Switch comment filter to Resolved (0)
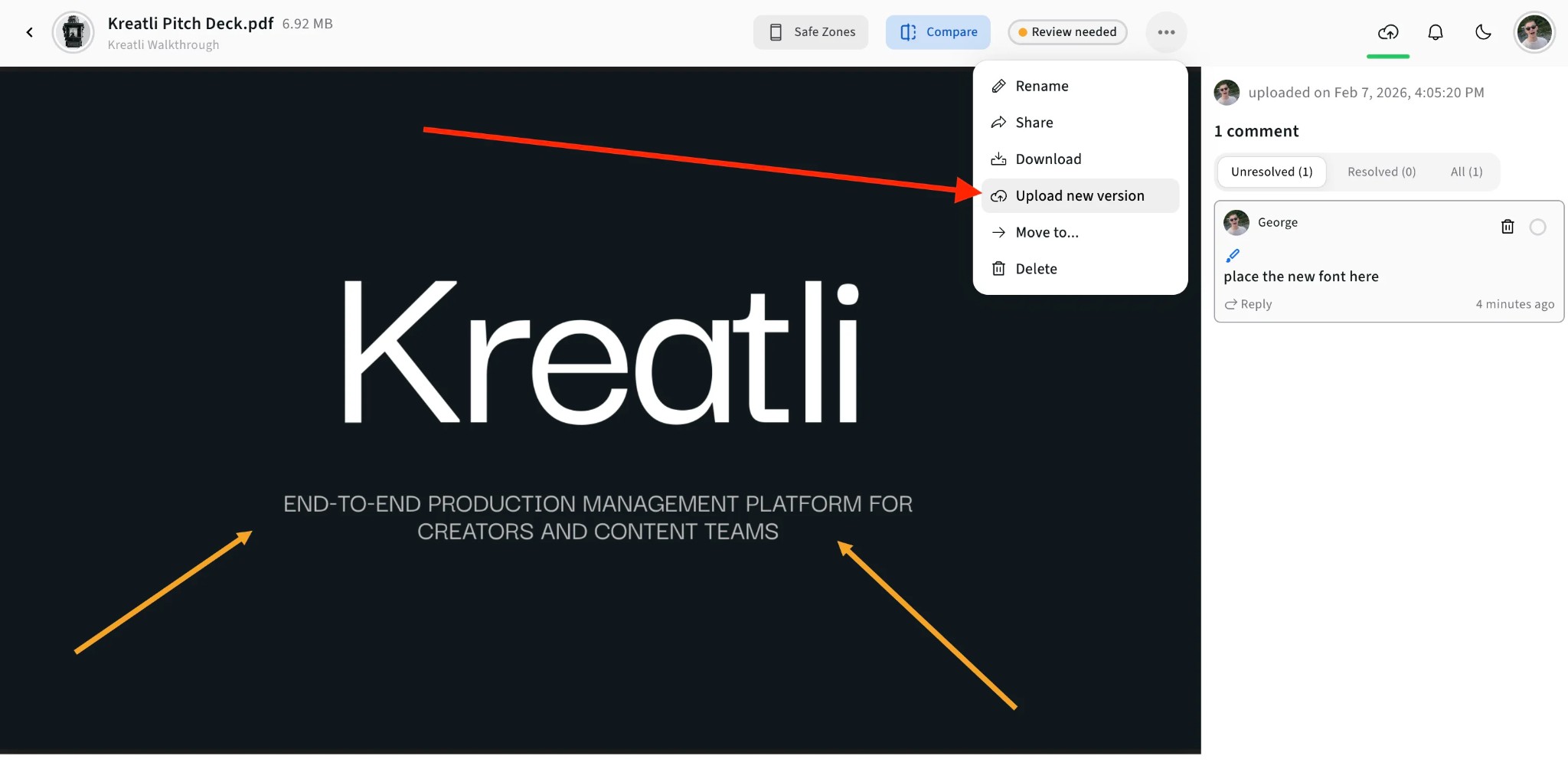 pos(1380,172)
